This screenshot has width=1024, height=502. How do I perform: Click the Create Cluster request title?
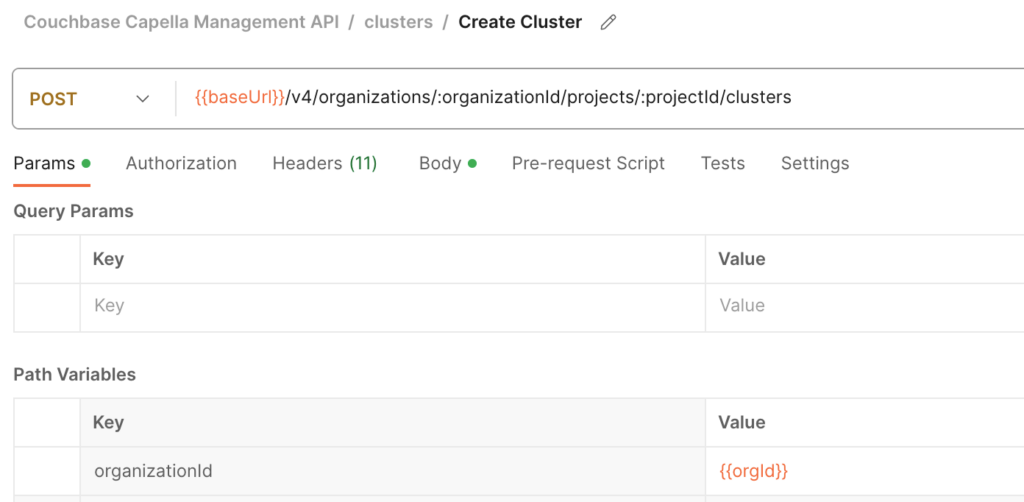520,22
